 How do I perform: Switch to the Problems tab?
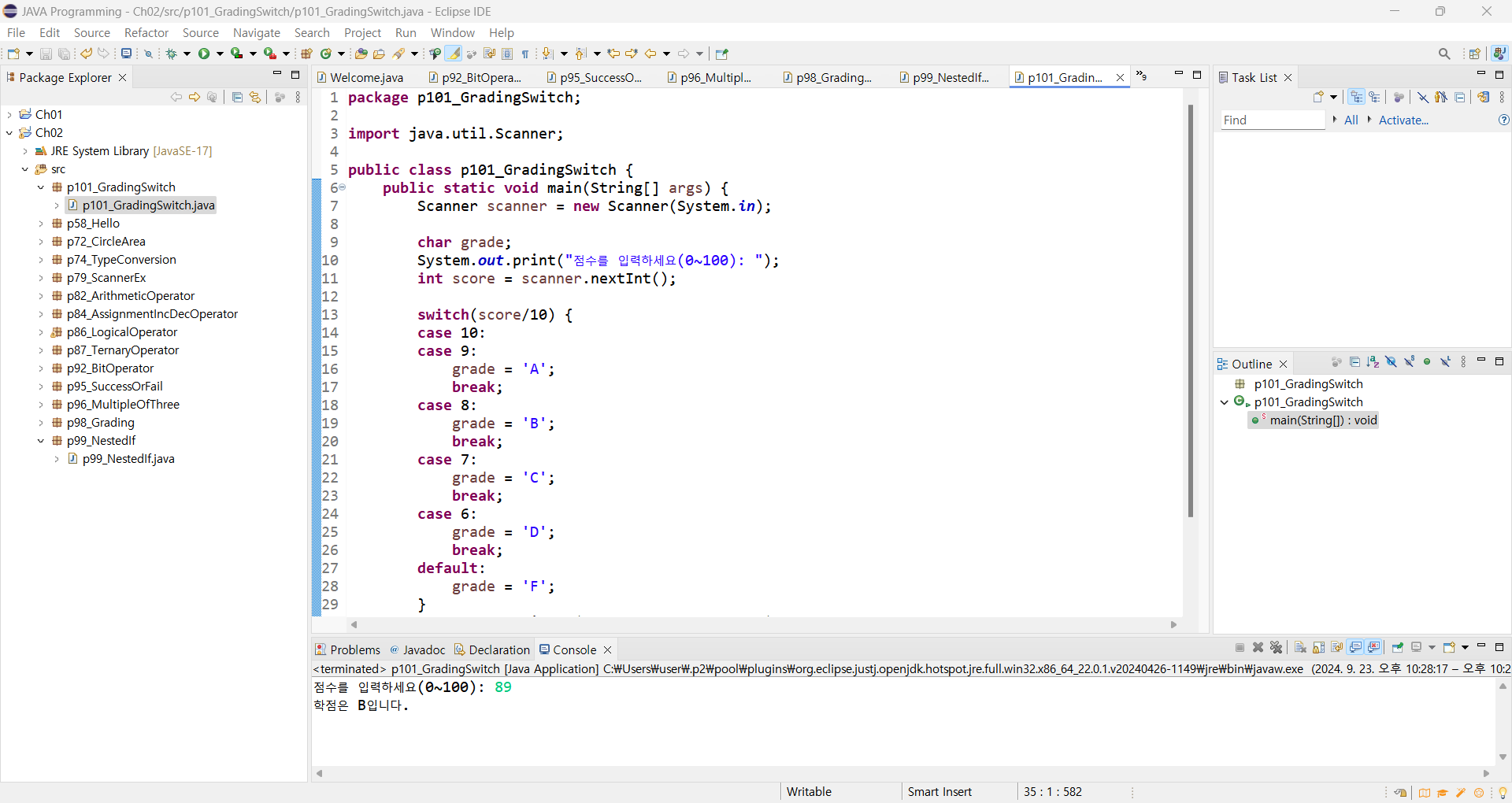click(348, 649)
